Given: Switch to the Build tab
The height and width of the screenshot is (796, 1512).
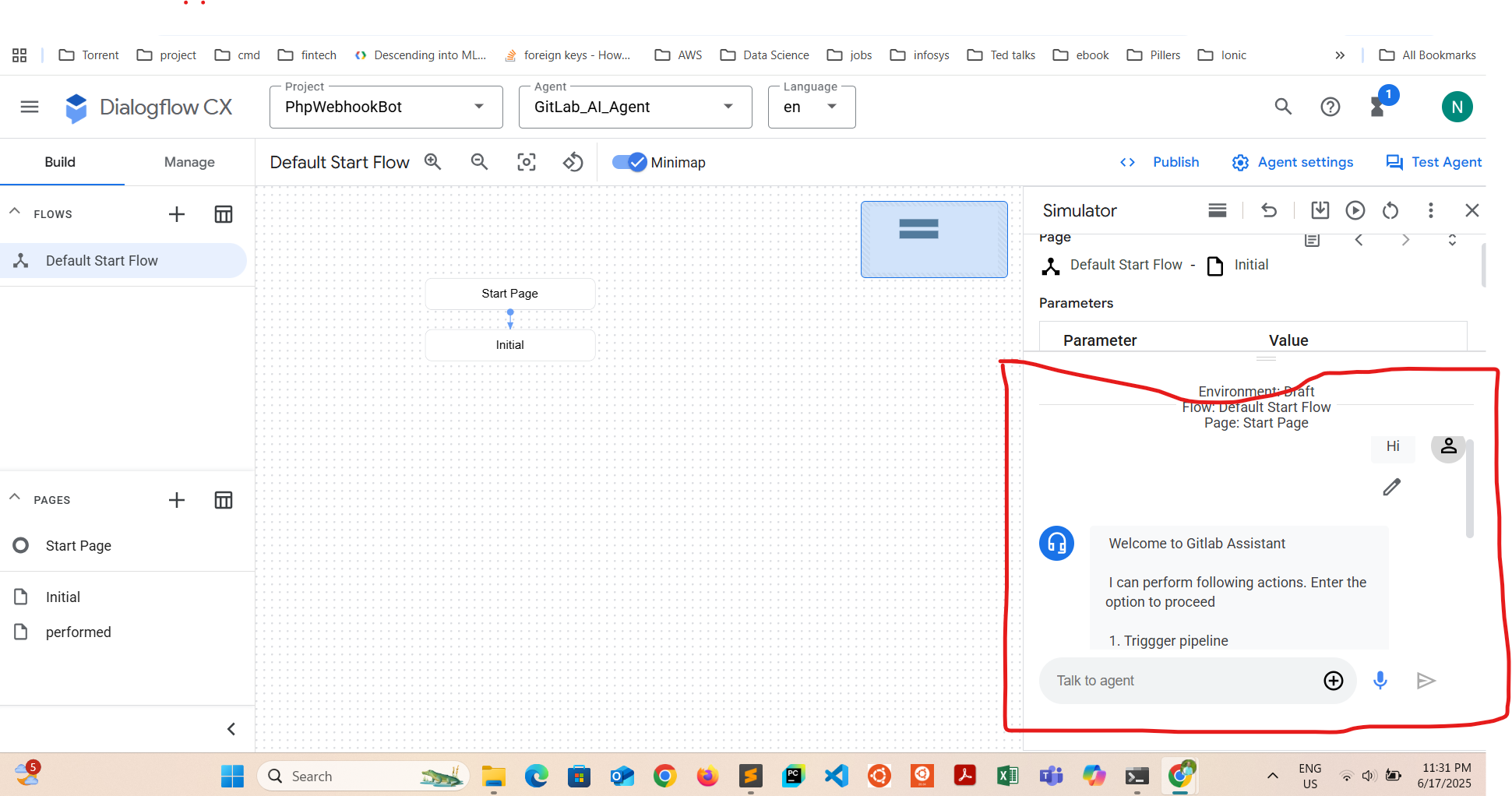Looking at the screenshot, I should point(60,162).
